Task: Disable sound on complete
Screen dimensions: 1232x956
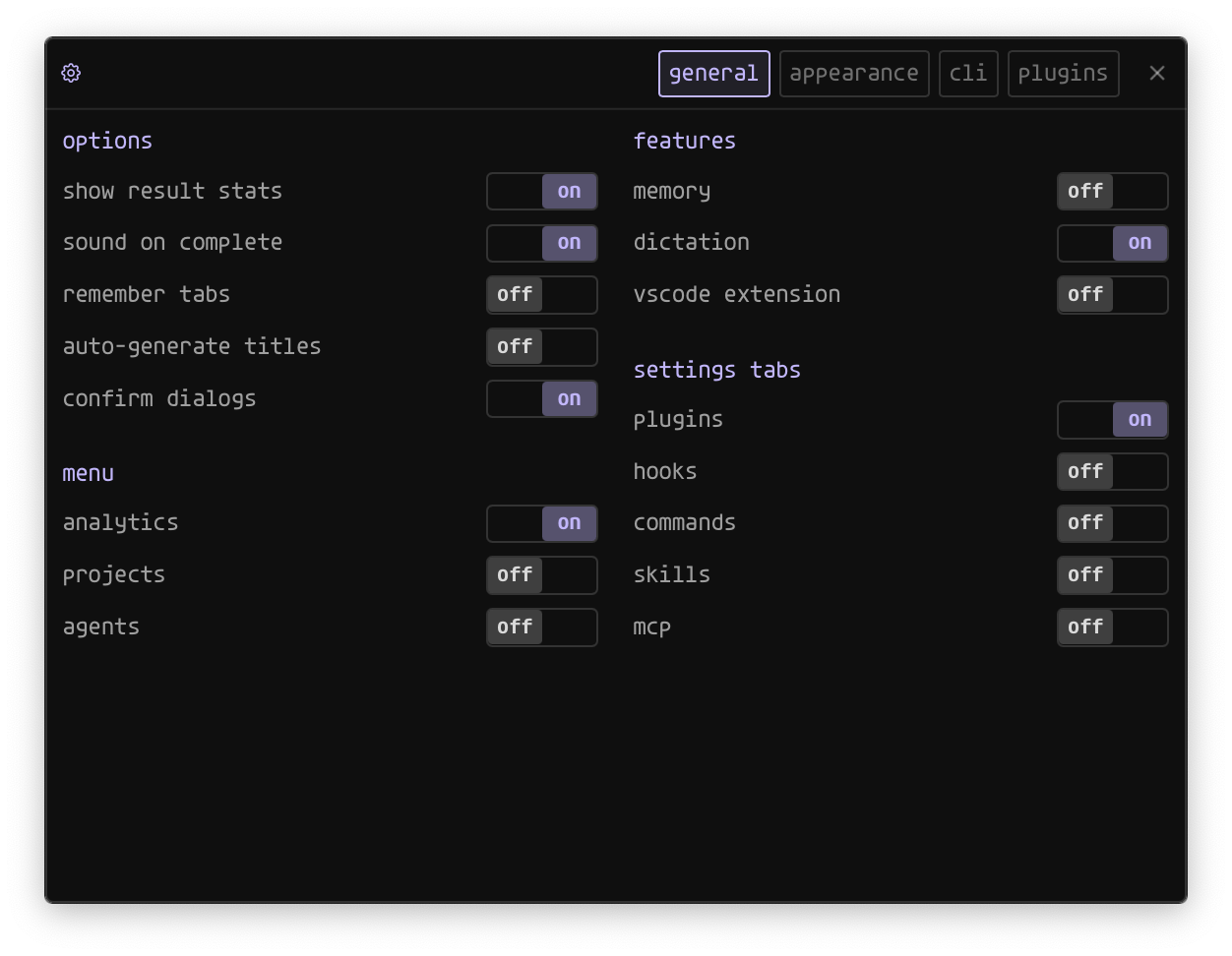Action: (x=541, y=243)
